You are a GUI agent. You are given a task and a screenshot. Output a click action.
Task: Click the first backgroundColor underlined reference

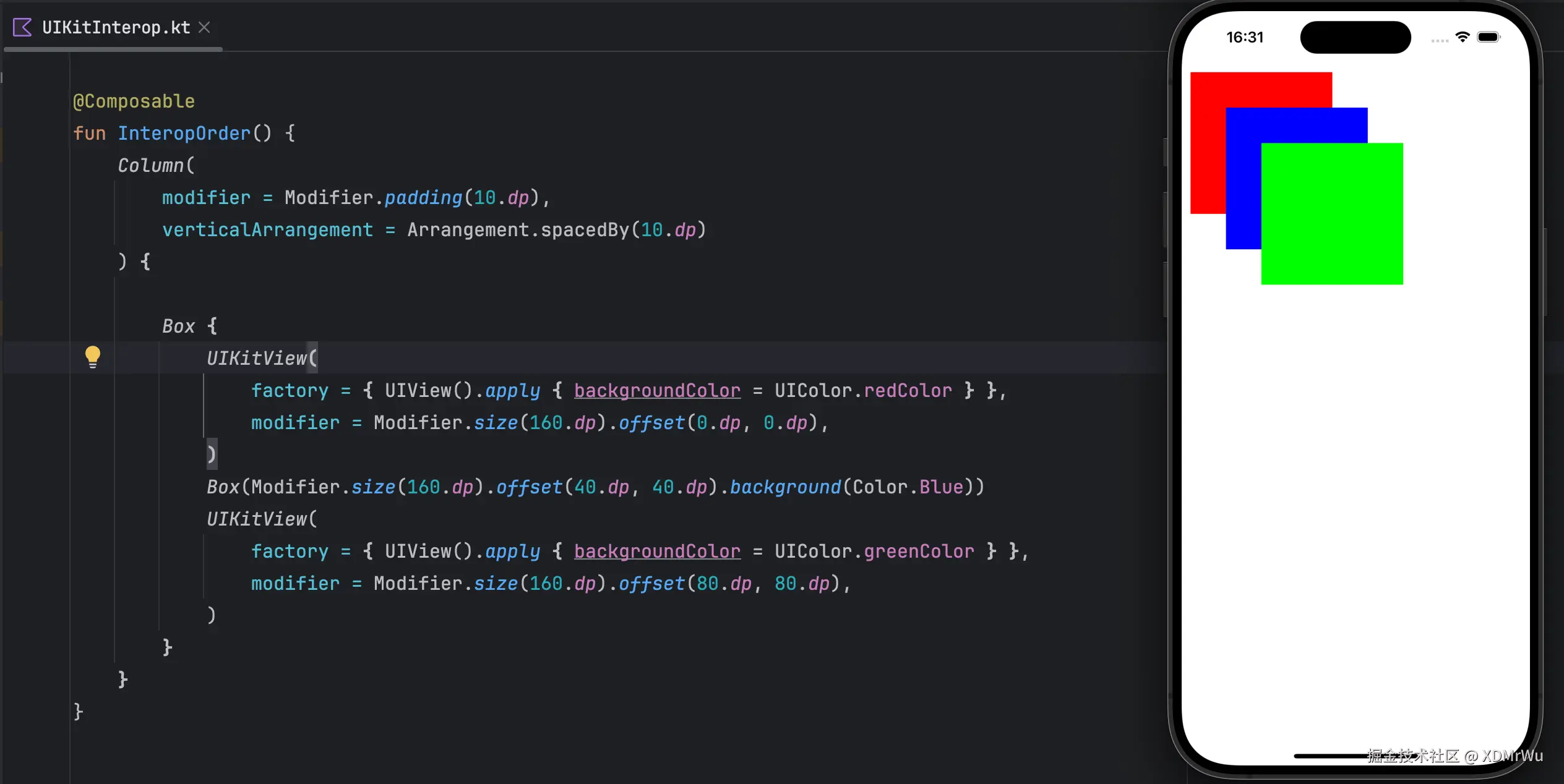[x=657, y=391]
